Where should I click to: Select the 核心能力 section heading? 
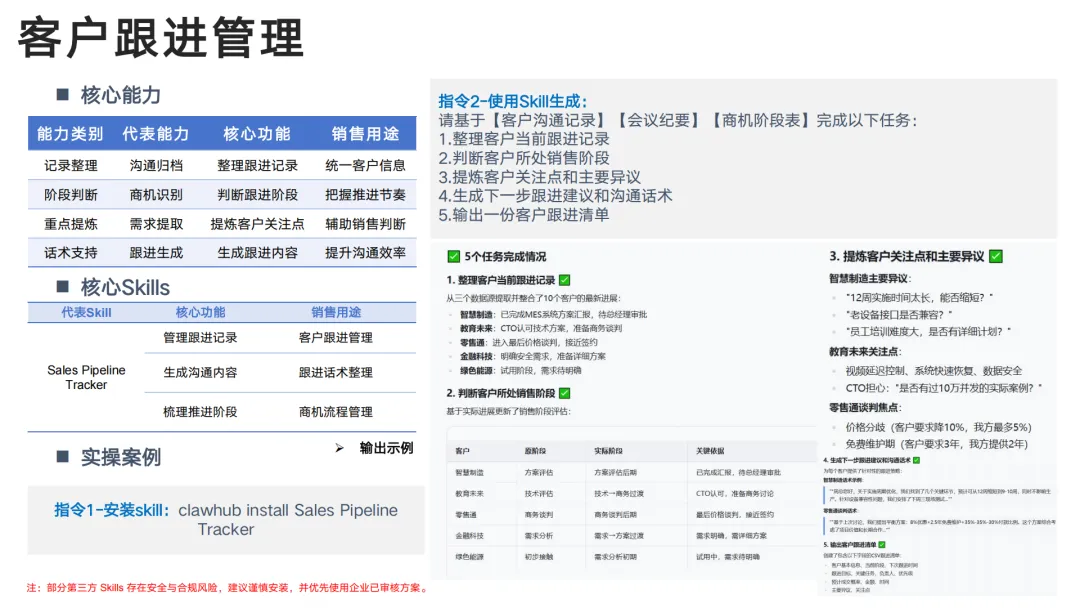[120, 95]
